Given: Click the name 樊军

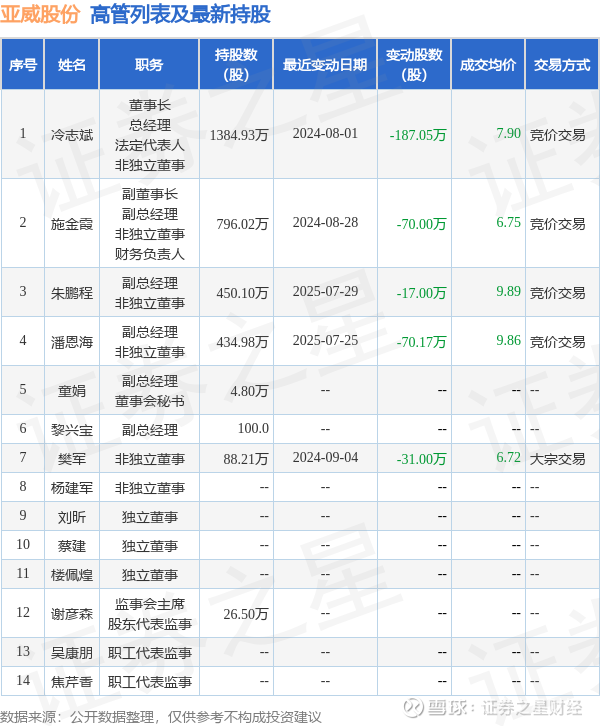Looking at the screenshot, I should click(72, 459).
